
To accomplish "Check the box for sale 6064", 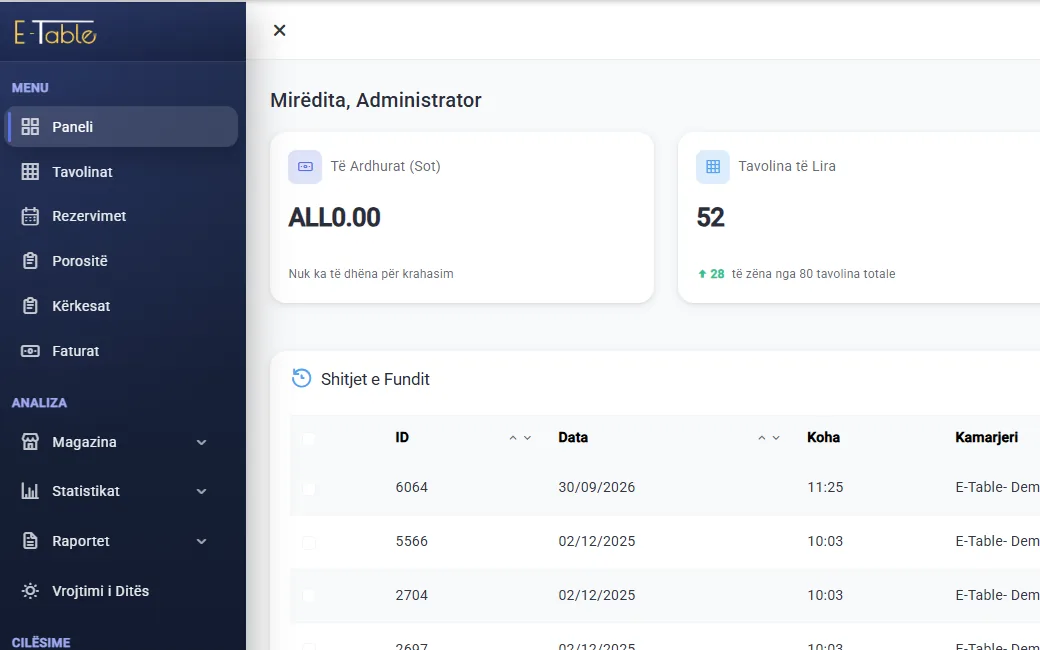I will coord(308,488).
